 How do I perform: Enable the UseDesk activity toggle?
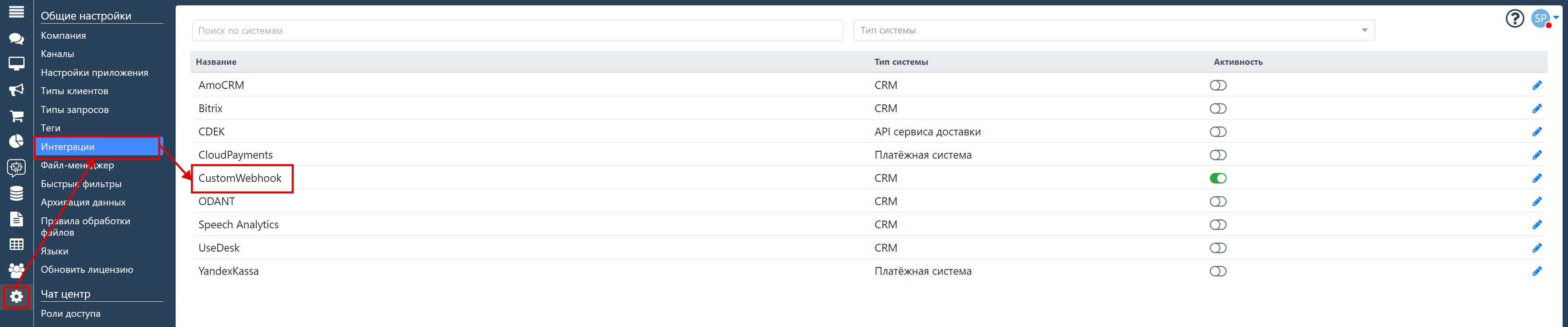(x=1218, y=248)
